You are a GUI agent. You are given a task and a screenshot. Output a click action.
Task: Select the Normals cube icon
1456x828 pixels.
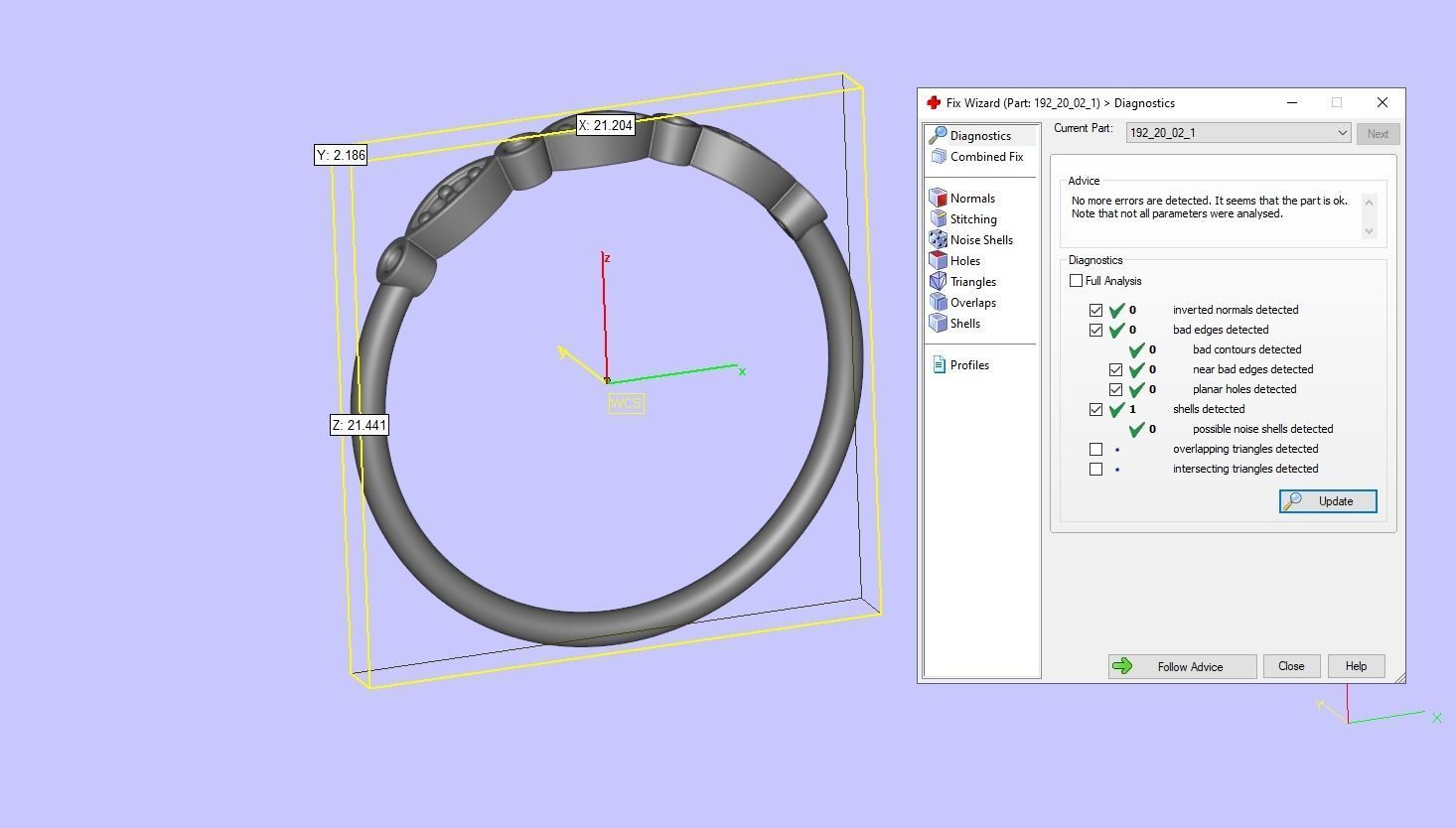pos(938,199)
